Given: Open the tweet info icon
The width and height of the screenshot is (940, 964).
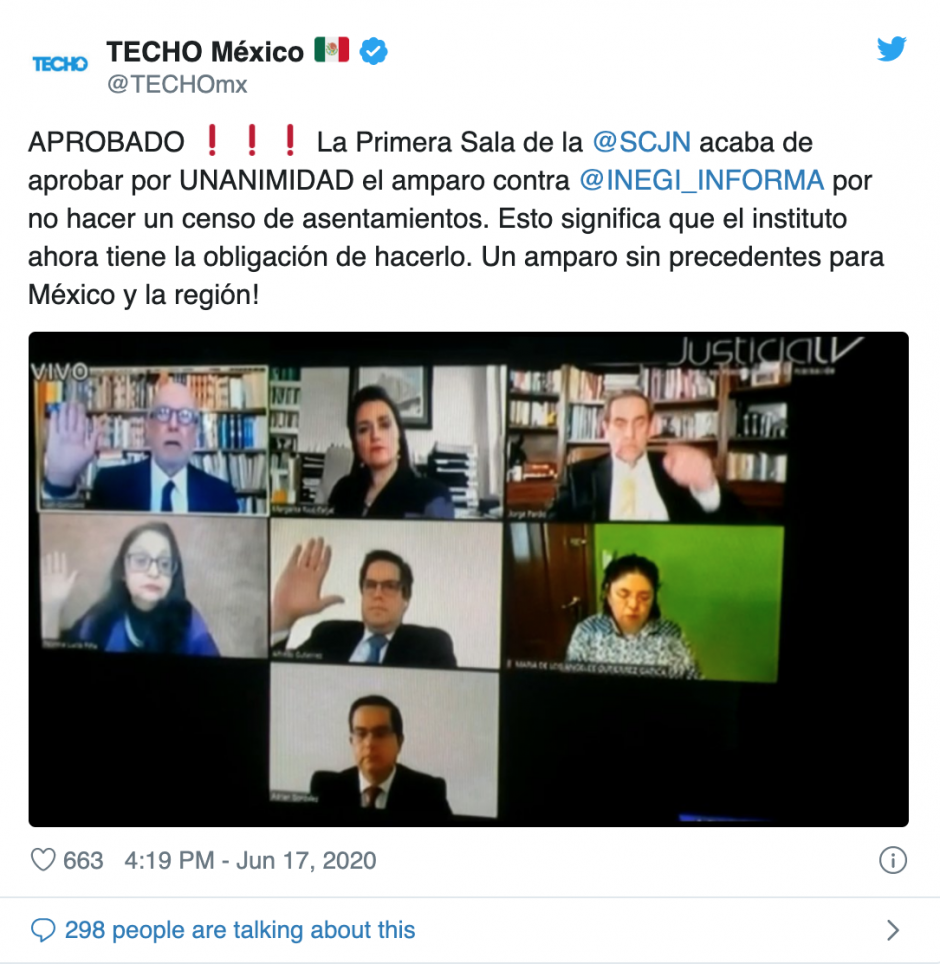Looking at the screenshot, I should [893, 860].
